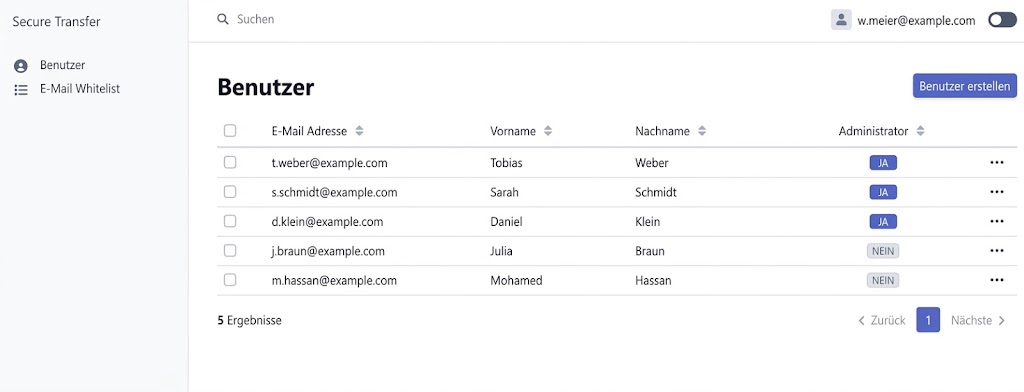Screen dimensions: 1024x392
Task: Click the Nachname column header text
Action: [662, 131]
